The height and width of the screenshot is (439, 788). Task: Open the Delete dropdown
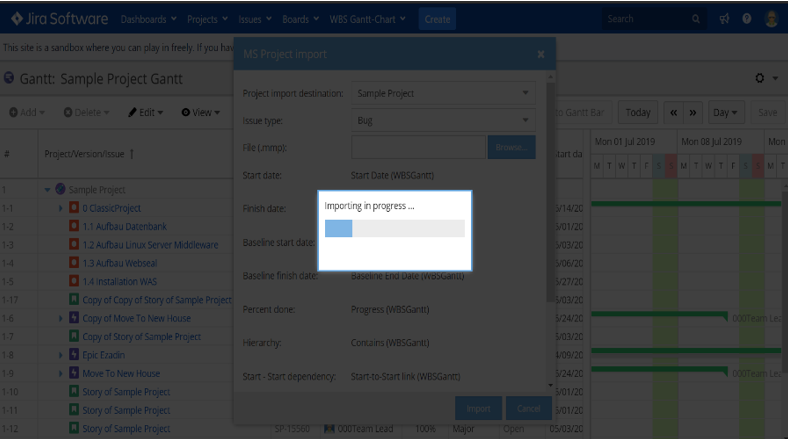click(86, 113)
